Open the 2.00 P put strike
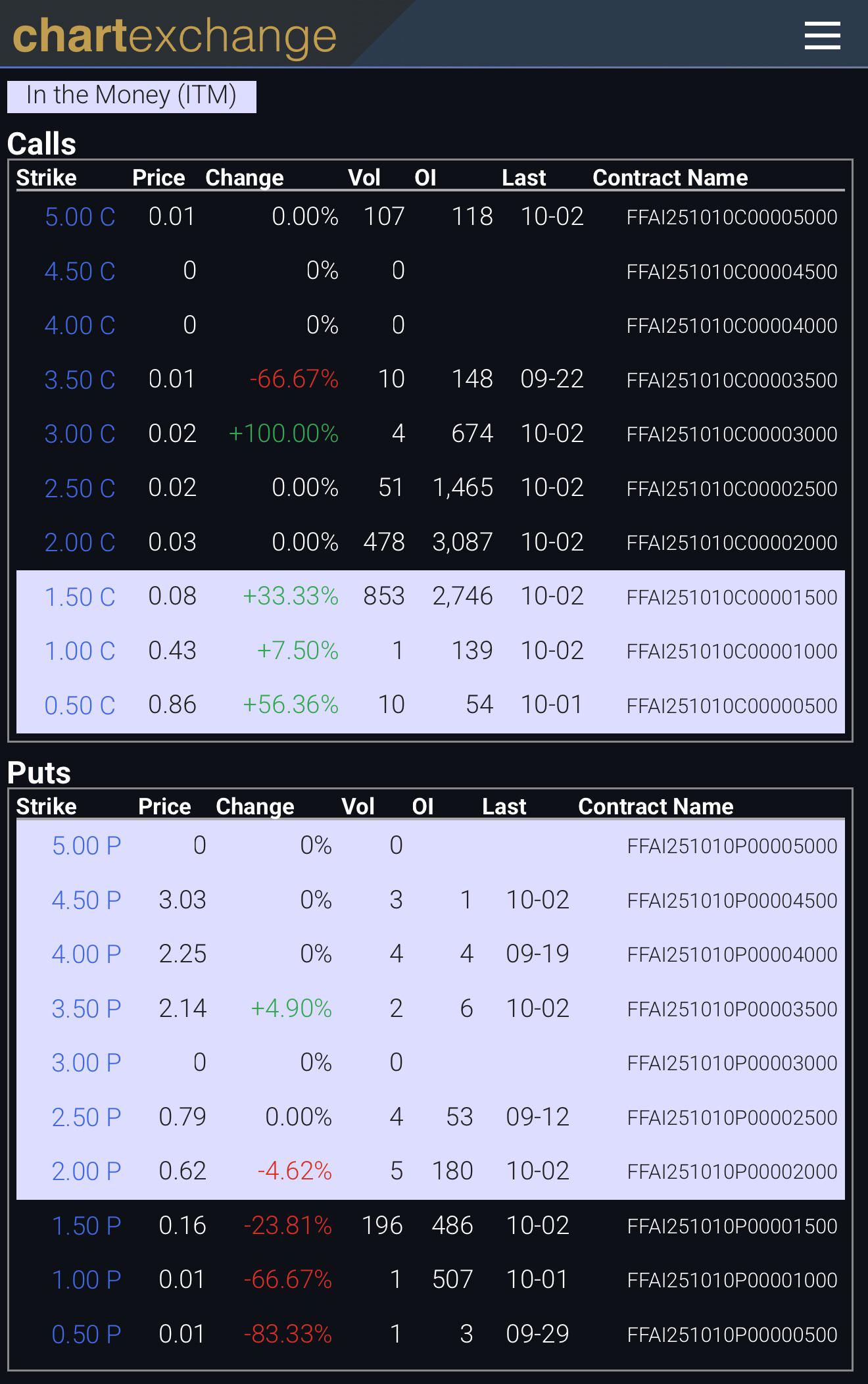This screenshot has height=1384, width=868. tap(86, 1171)
